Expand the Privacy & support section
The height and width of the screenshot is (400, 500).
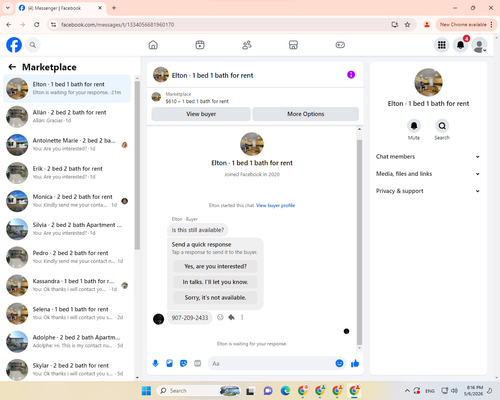click(x=428, y=191)
